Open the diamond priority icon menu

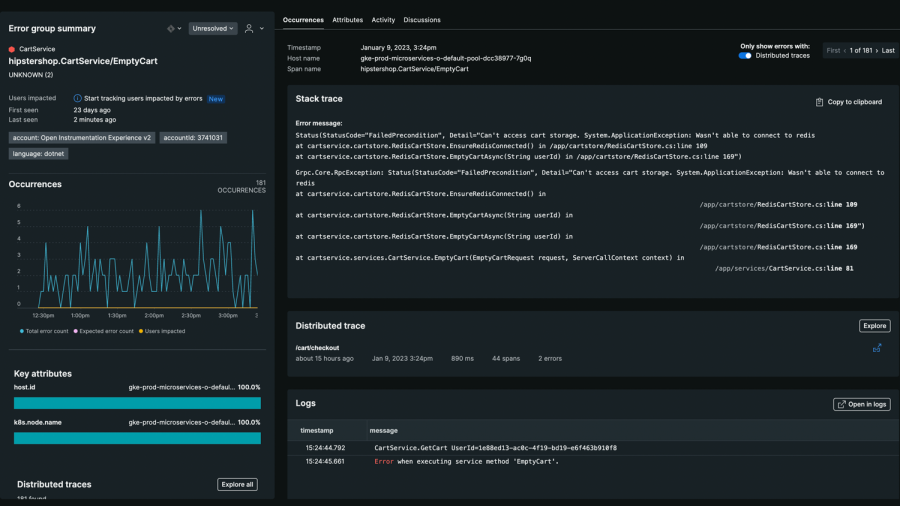point(171,29)
